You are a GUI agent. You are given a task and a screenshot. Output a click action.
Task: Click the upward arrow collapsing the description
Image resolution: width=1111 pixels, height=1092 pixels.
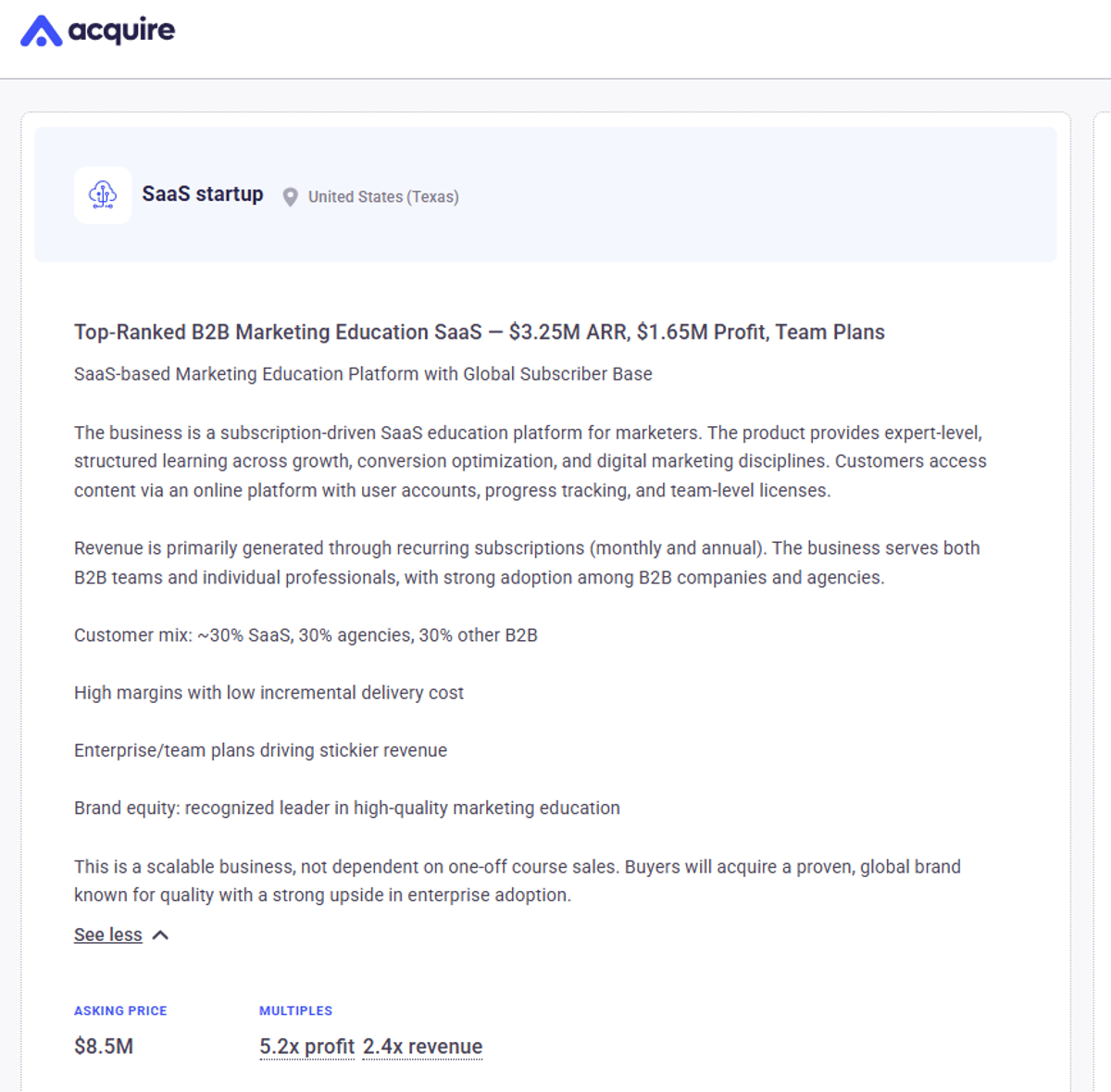(x=160, y=935)
